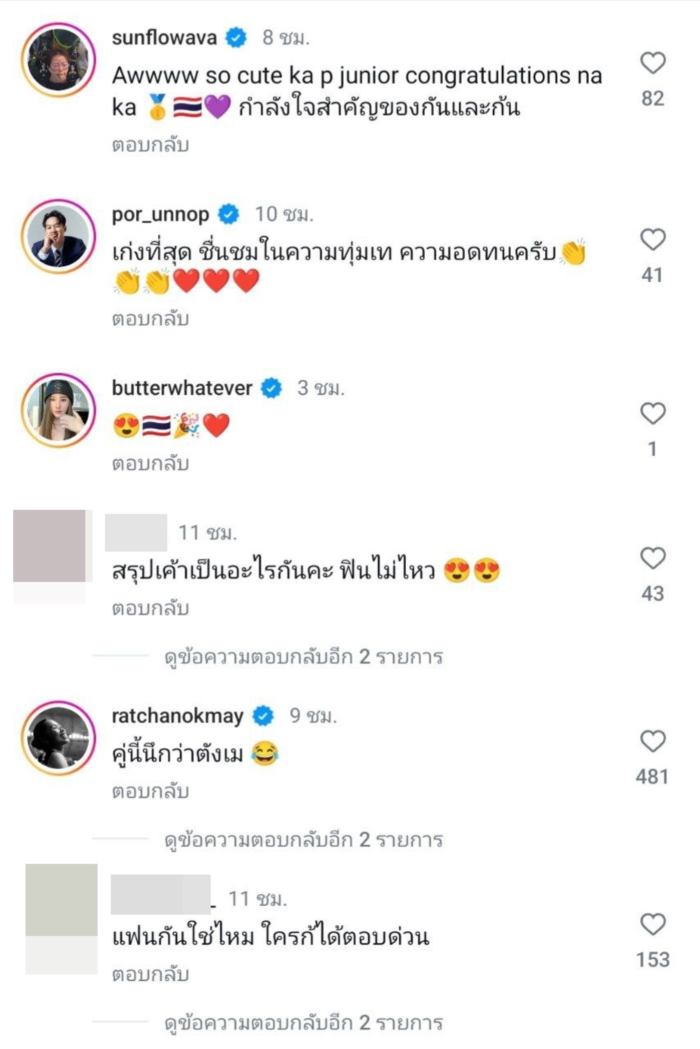
Task: Click the verified badge next to ratchanokmay
Action: pos(264,715)
